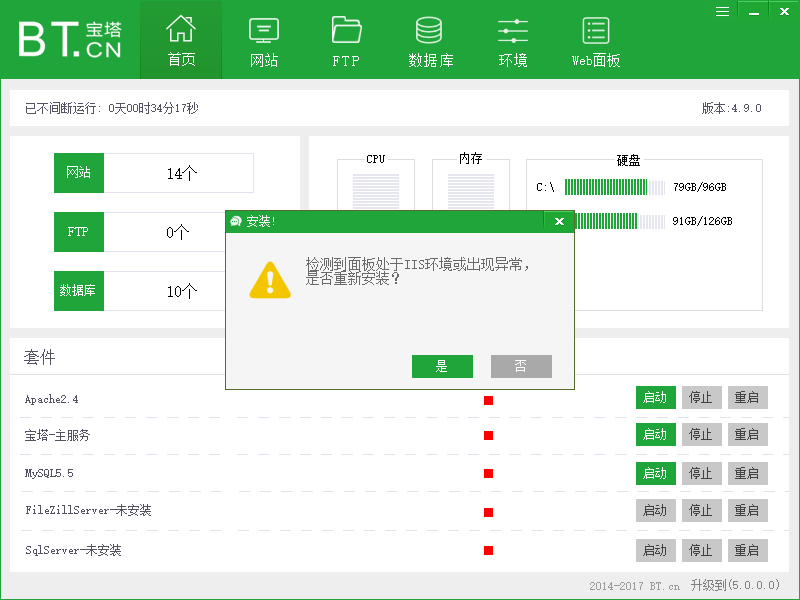Start FileZillServer with 启动 button
The height and width of the screenshot is (600, 800).
[x=656, y=510]
